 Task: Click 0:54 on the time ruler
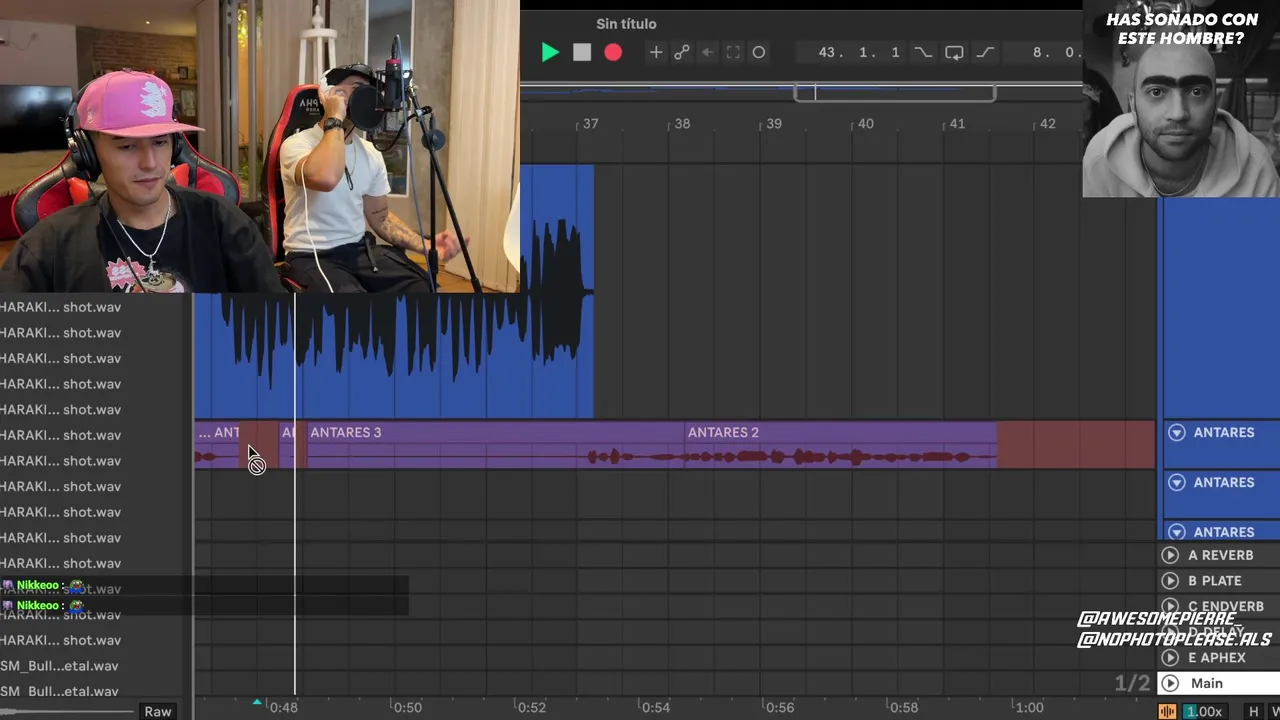655,707
